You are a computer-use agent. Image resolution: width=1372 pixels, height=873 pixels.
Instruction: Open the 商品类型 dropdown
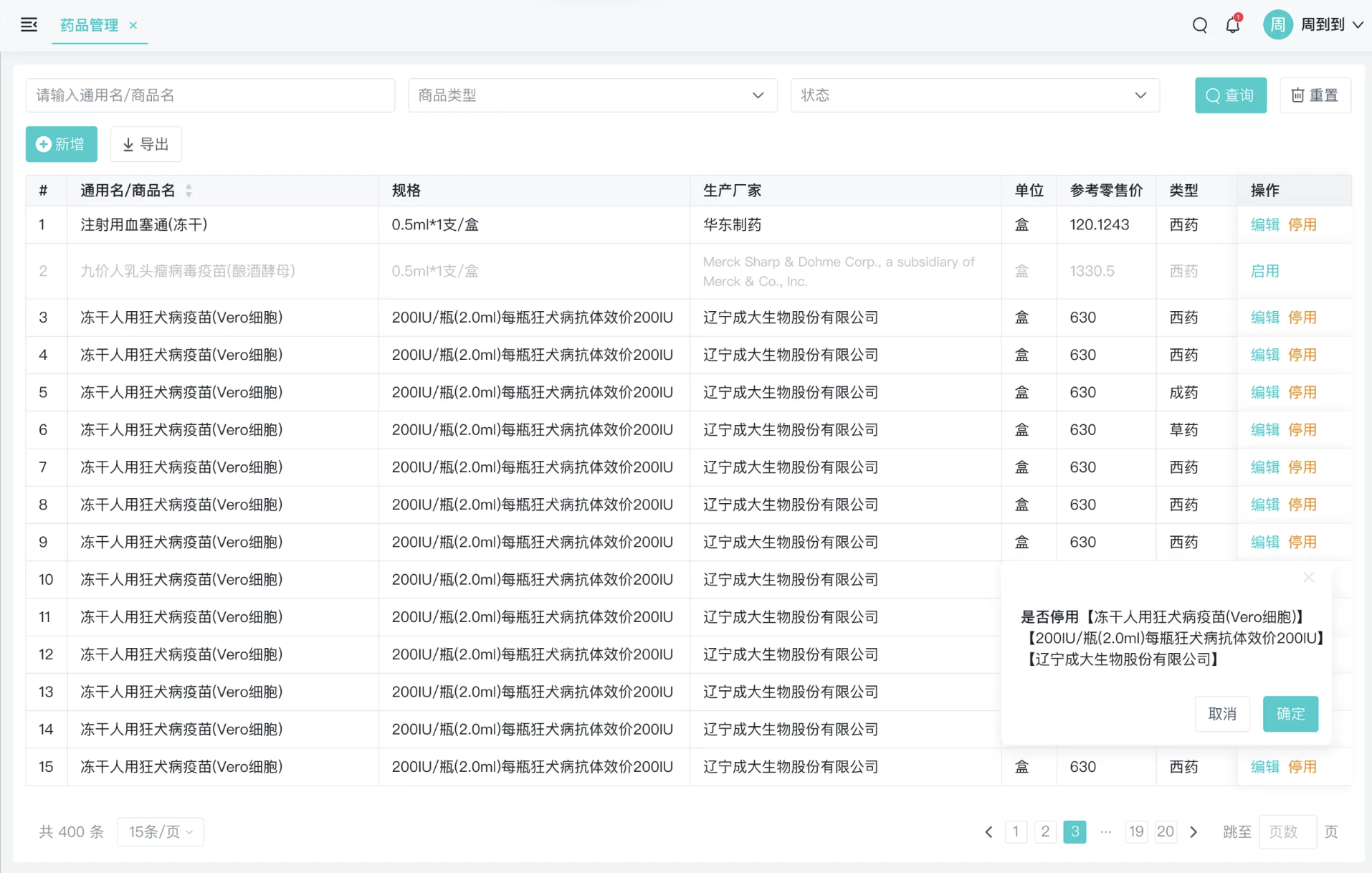click(x=592, y=95)
